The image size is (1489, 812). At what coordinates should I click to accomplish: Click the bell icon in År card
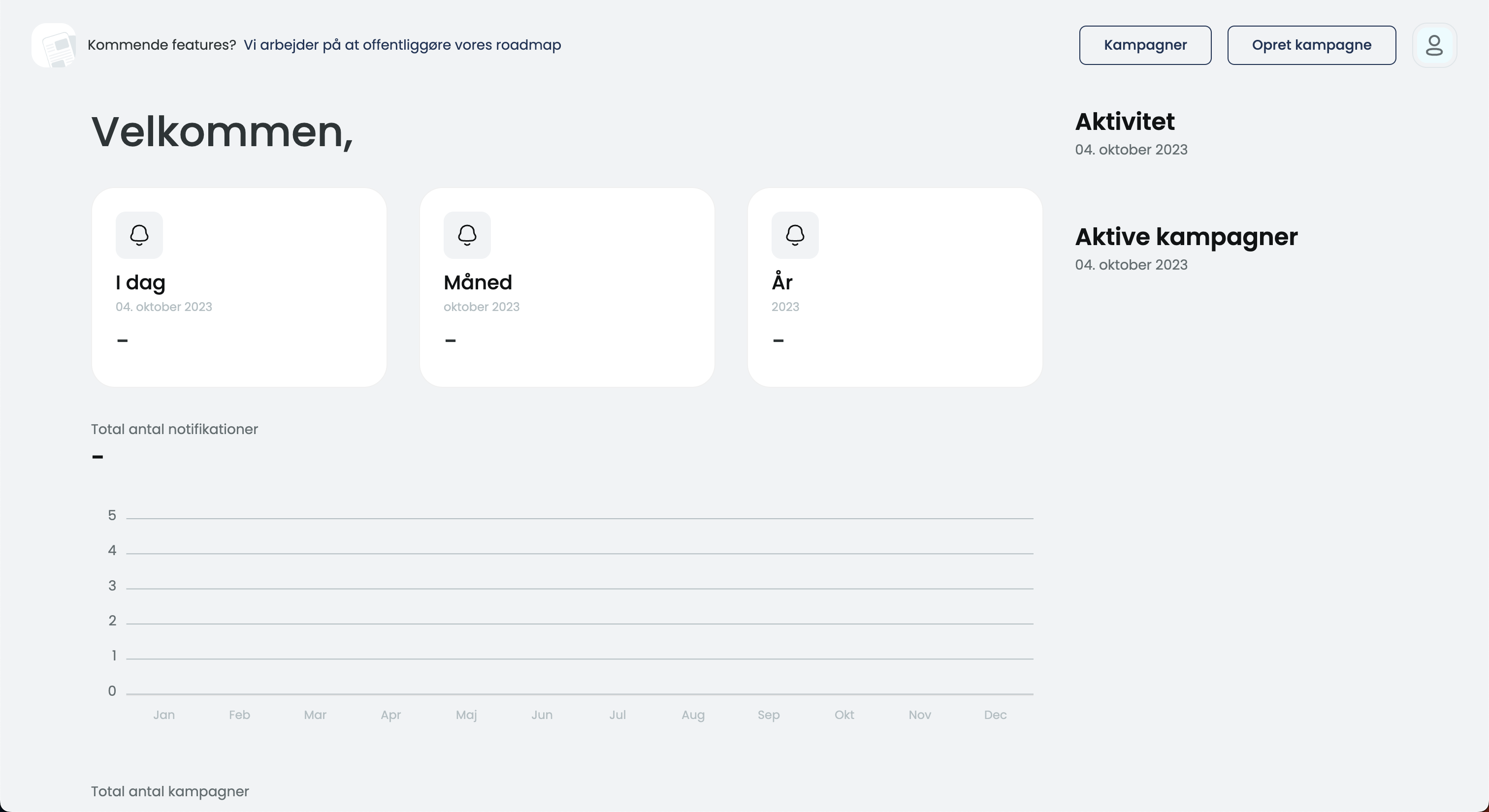pos(795,235)
